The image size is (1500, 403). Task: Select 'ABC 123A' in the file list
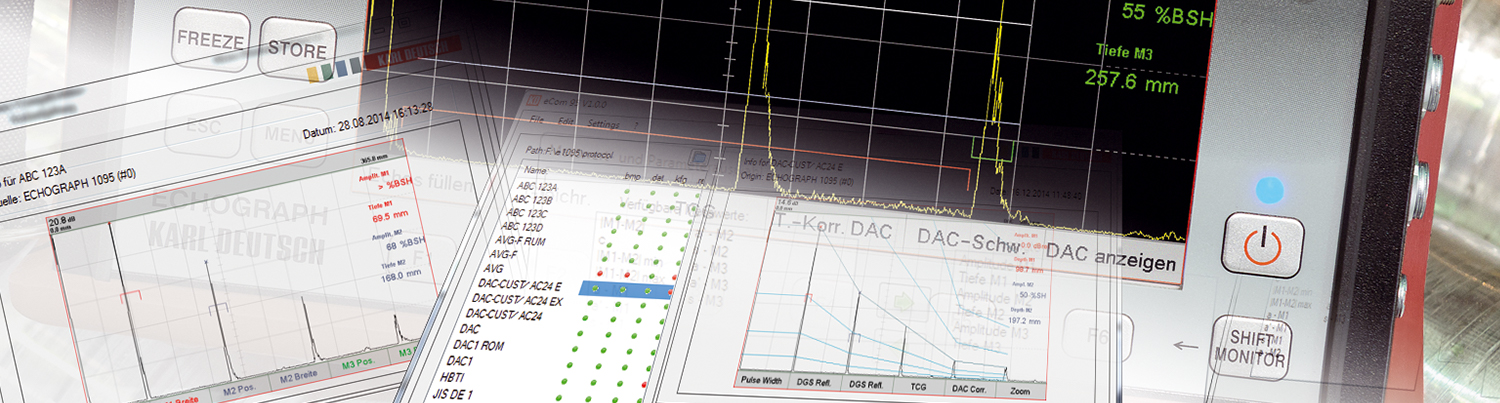[x=538, y=186]
